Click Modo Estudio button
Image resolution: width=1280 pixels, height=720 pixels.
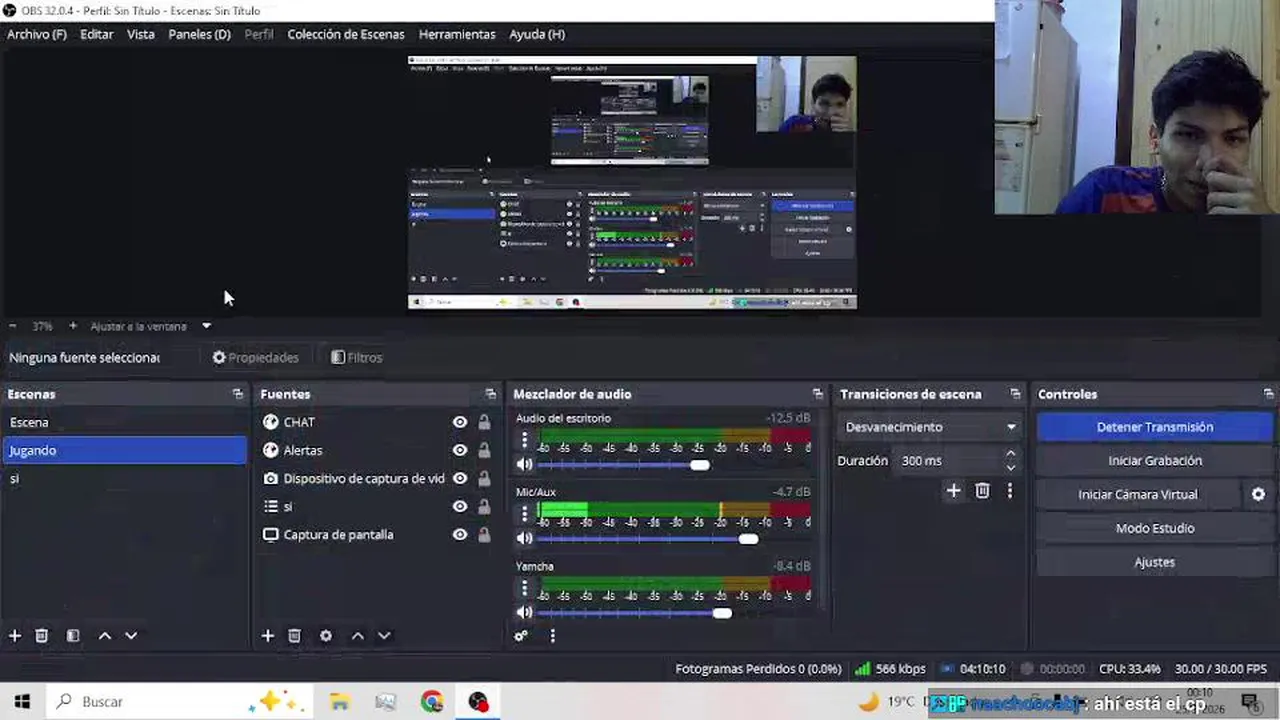(1155, 528)
